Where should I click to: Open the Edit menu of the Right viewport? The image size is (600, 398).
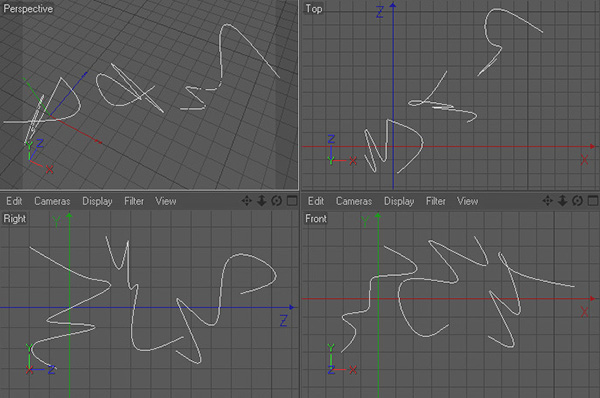14,201
